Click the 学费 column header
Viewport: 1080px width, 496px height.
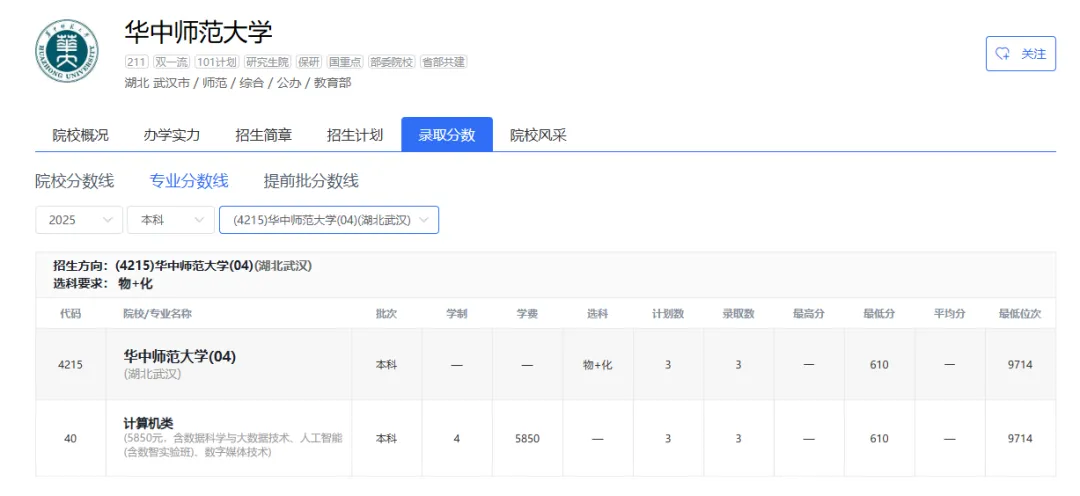pyautogui.click(x=528, y=313)
